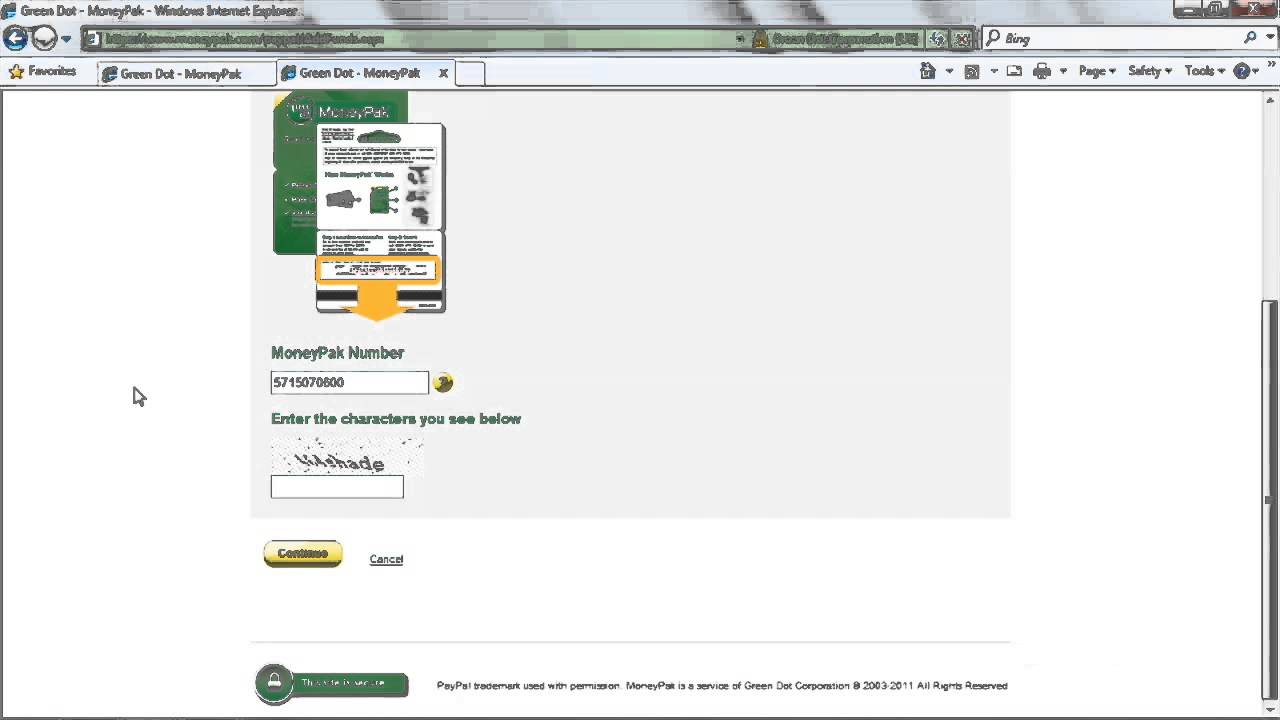Open the Safety menu
Screen dimensions: 1280x720
pos(1150,71)
